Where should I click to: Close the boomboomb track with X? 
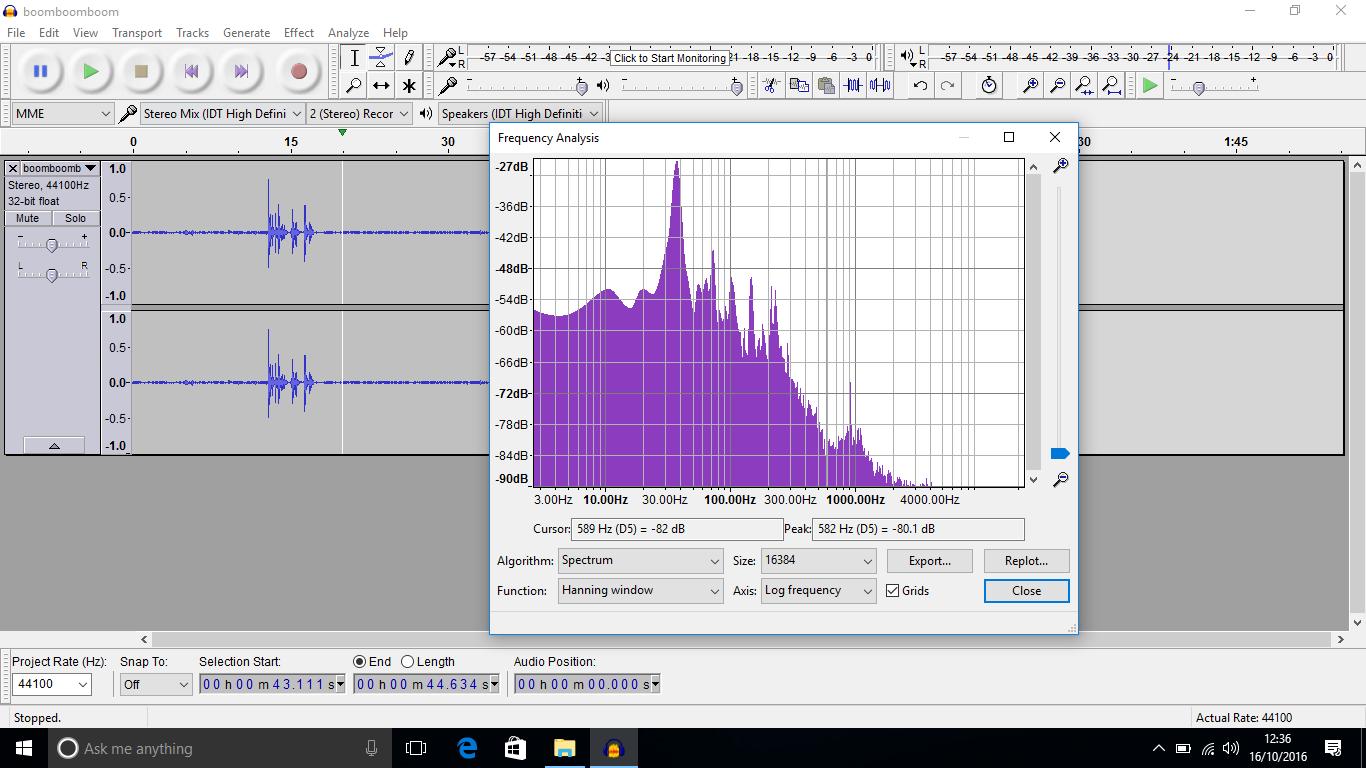[14, 168]
